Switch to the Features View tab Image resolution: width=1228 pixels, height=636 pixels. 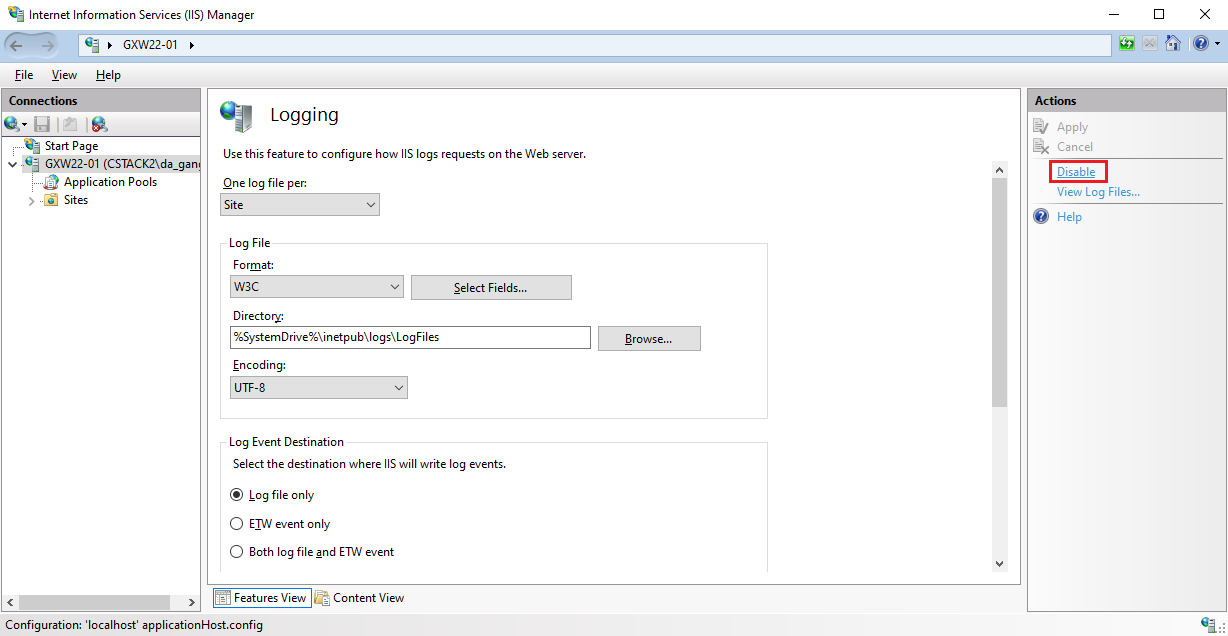tap(260, 598)
